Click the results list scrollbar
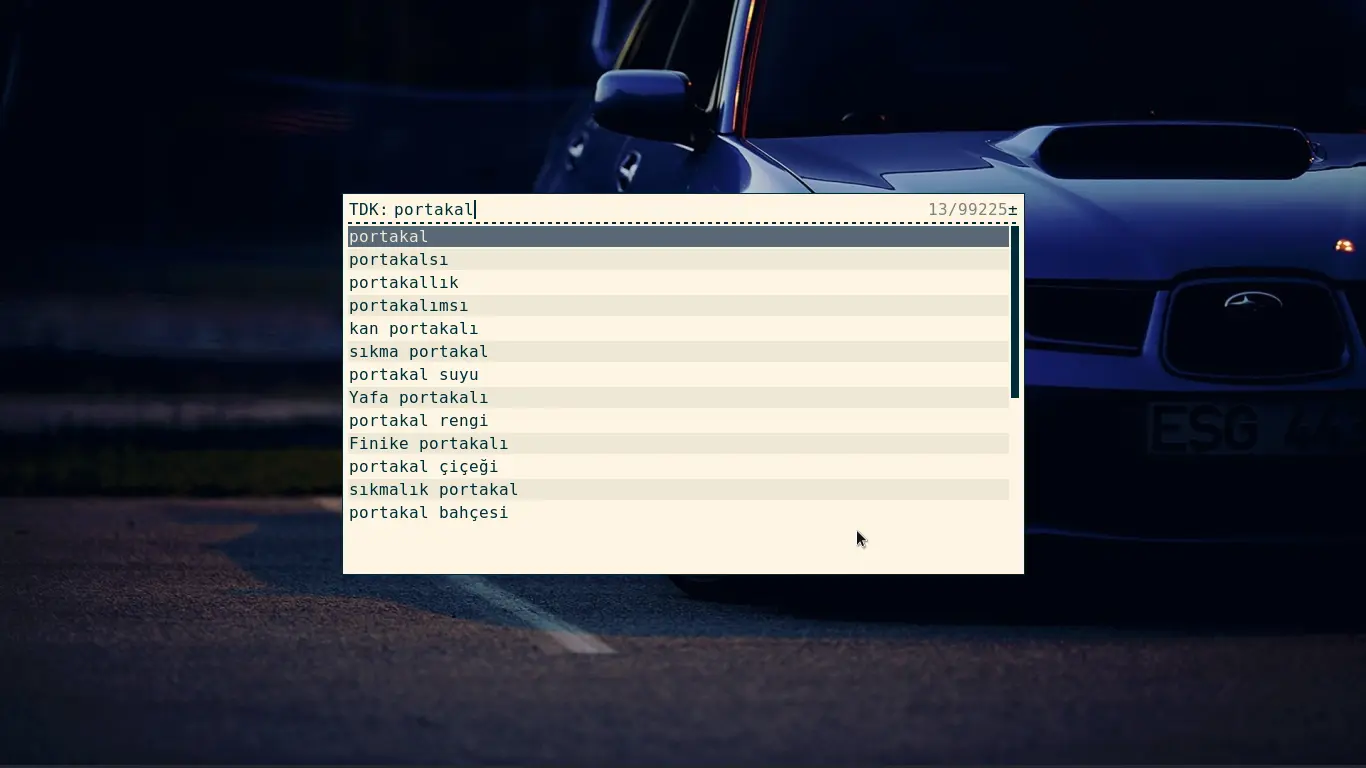 [1015, 312]
